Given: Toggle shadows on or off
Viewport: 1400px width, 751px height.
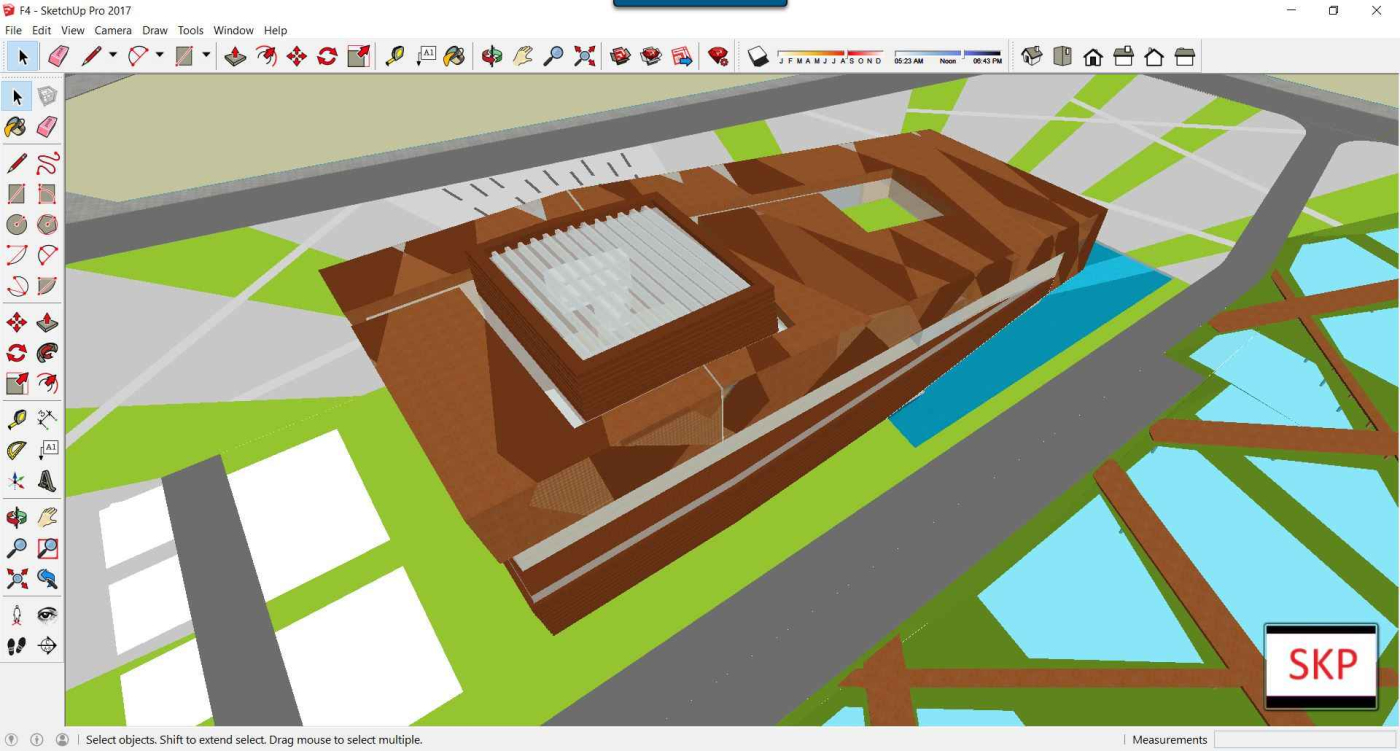Looking at the screenshot, I should pos(758,57).
